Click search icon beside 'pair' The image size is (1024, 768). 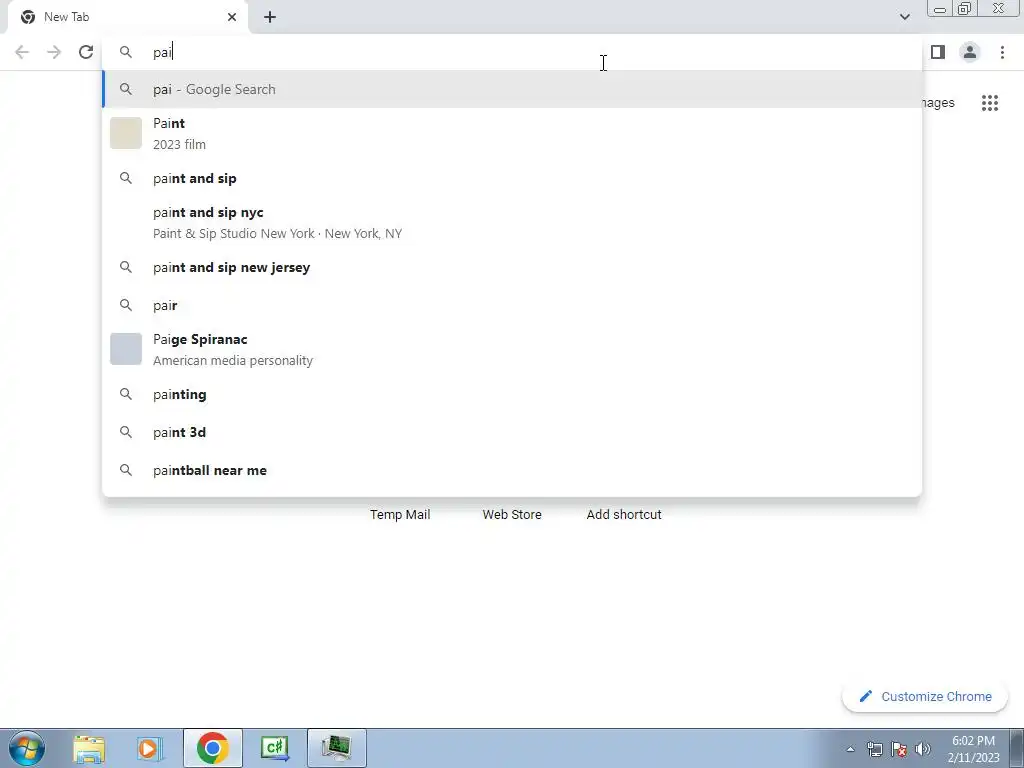(125, 305)
